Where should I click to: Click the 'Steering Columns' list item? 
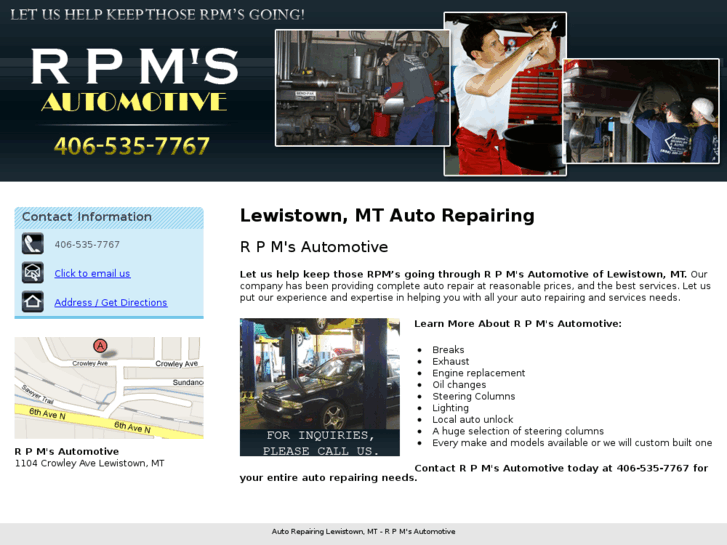point(473,396)
